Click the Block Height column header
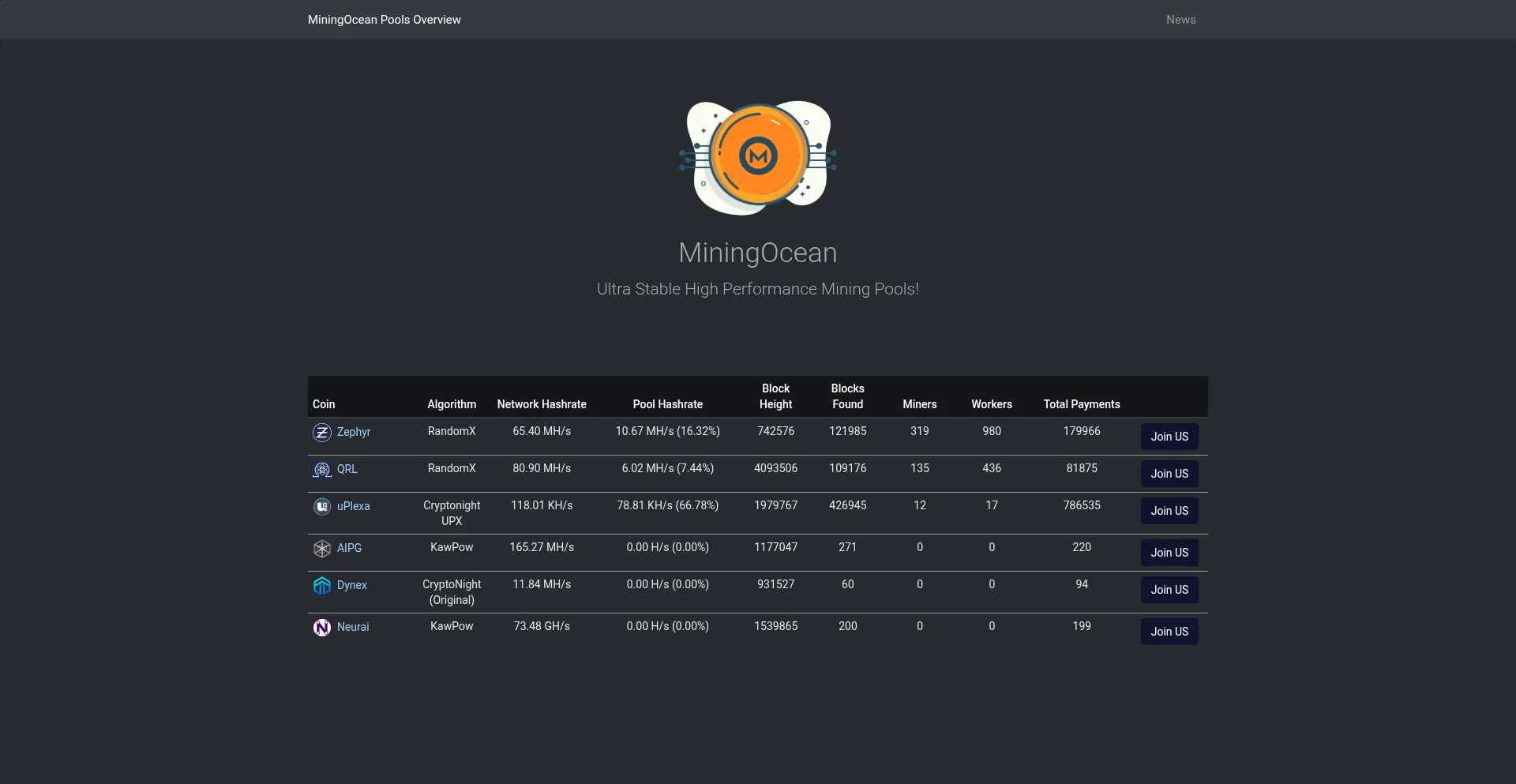Viewport: 1516px width, 784px height. click(775, 396)
